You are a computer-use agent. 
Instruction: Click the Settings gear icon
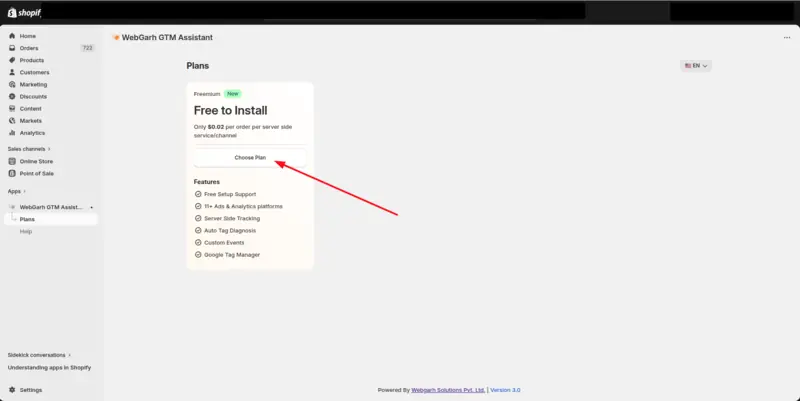(x=12, y=390)
